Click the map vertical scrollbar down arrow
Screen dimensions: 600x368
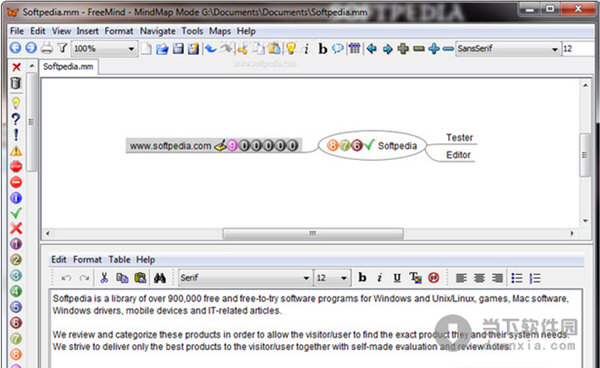pos(585,221)
